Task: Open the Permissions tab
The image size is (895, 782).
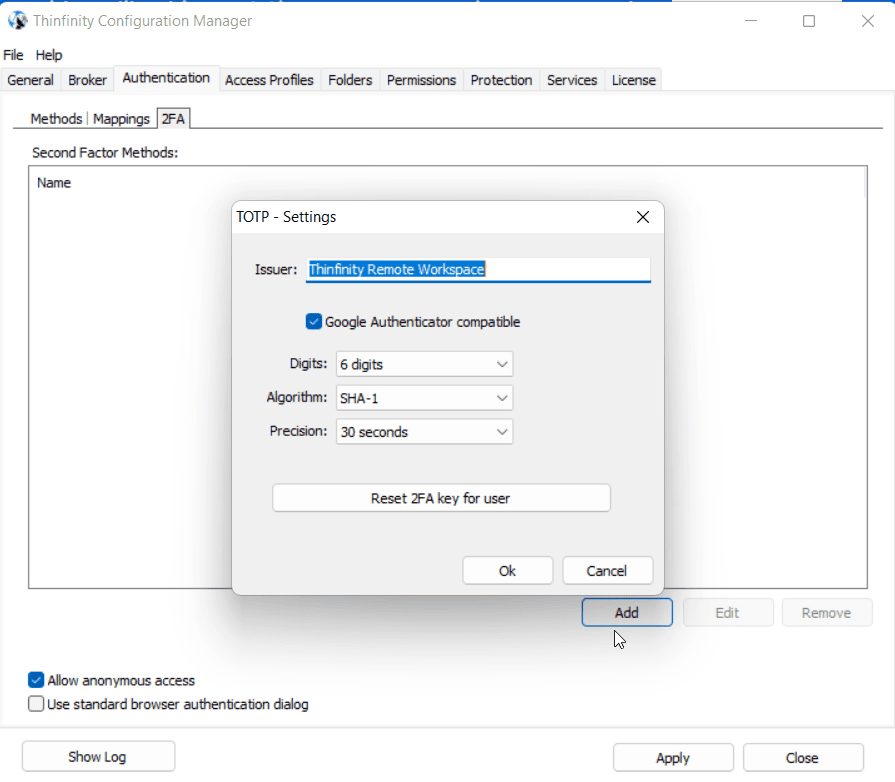Action: click(x=421, y=80)
